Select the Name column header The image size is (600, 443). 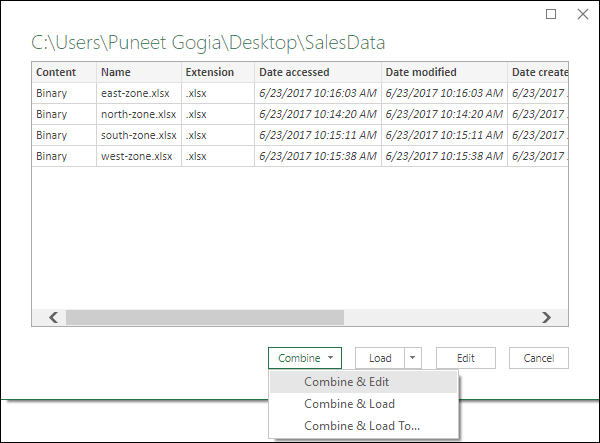click(x=139, y=72)
